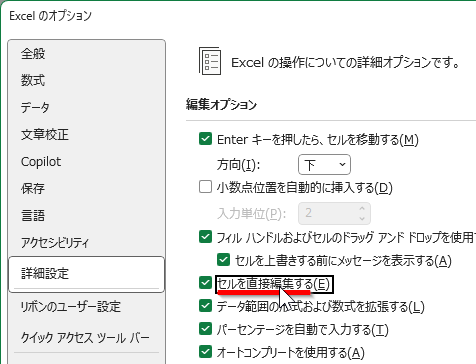The image size is (476, 364).
Task: Open the 文章校正 options category
Action: pyautogui.click(x=87, y=135)
